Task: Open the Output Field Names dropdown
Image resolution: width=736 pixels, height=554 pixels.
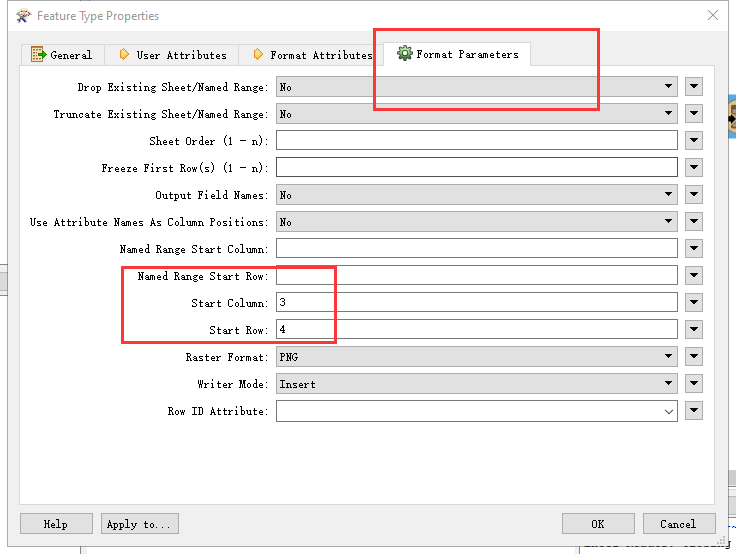Action: pos(476,195)
